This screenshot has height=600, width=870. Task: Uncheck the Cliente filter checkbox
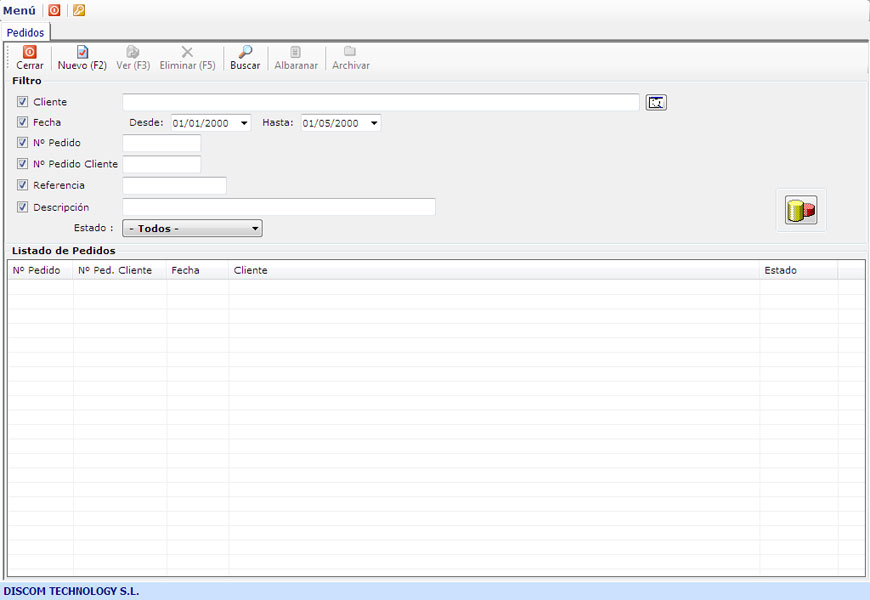tap(23, 102)
